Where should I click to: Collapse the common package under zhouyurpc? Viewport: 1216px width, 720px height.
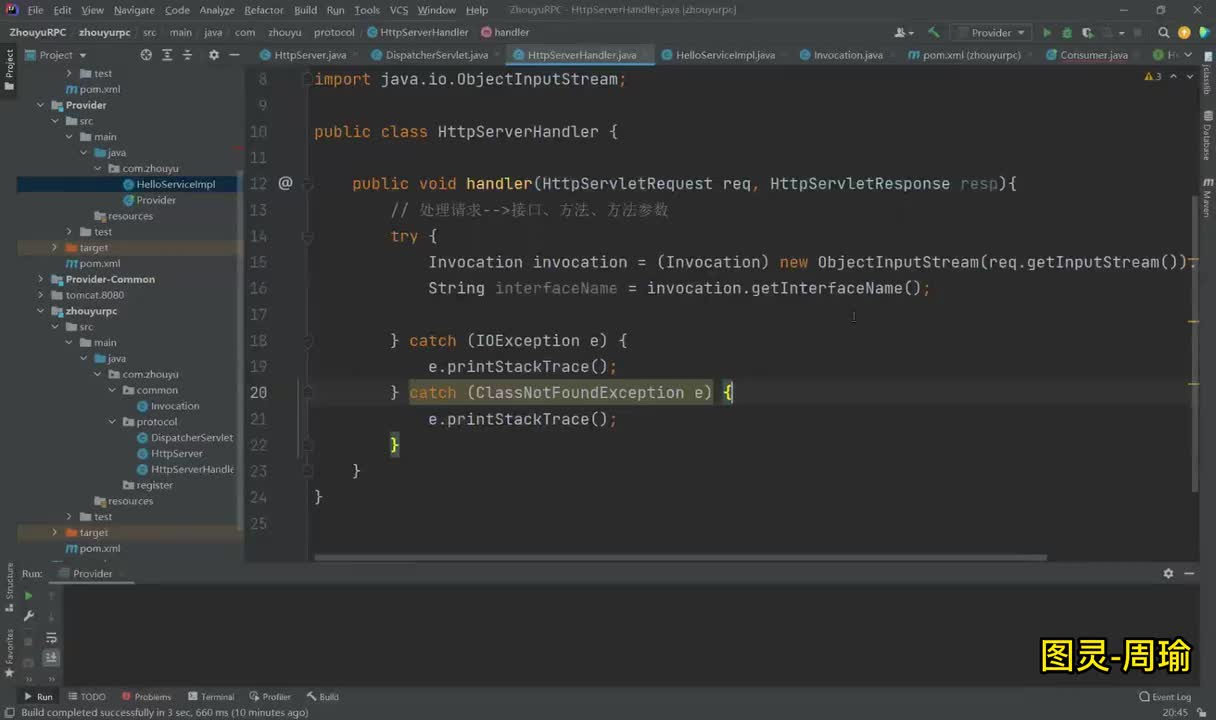pos(112,390)
